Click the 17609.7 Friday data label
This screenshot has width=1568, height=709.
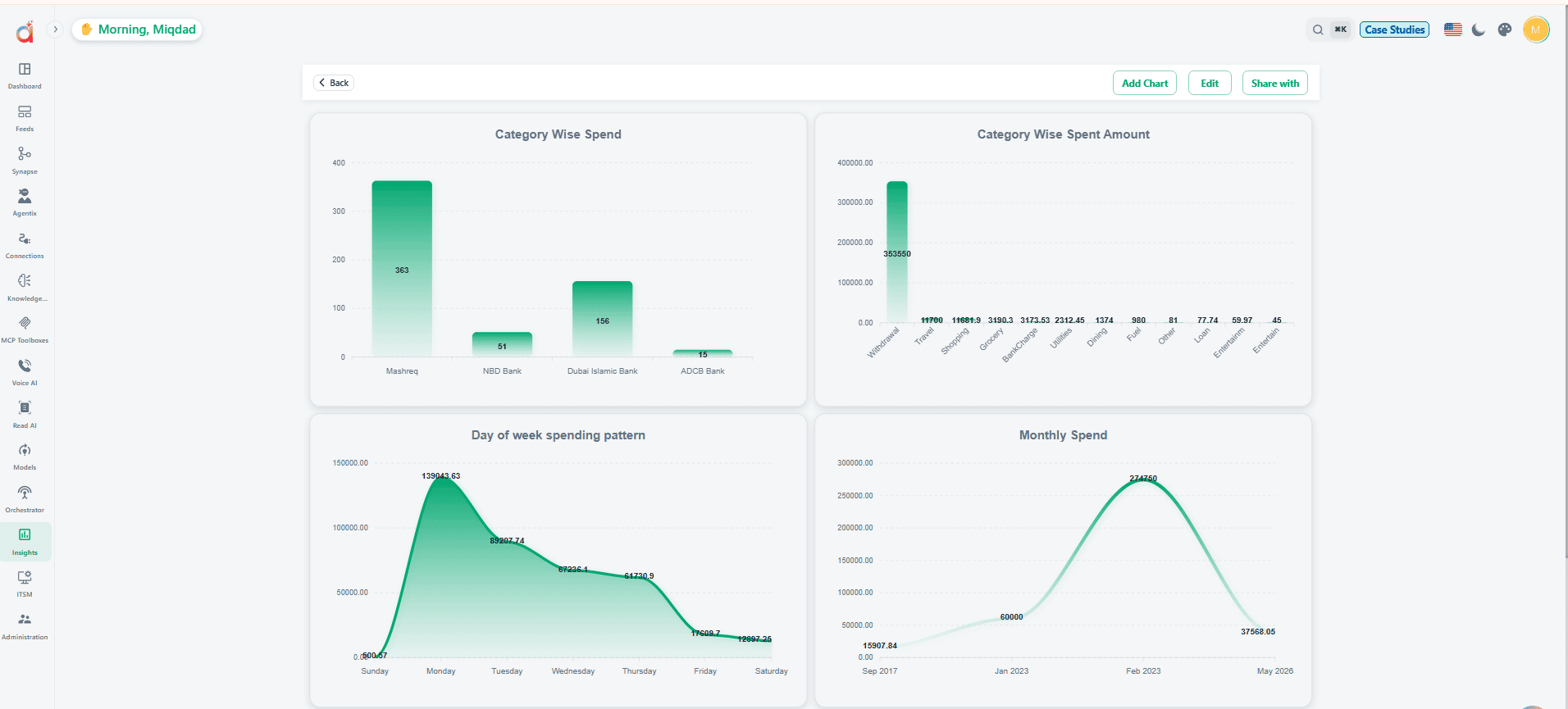705,634
